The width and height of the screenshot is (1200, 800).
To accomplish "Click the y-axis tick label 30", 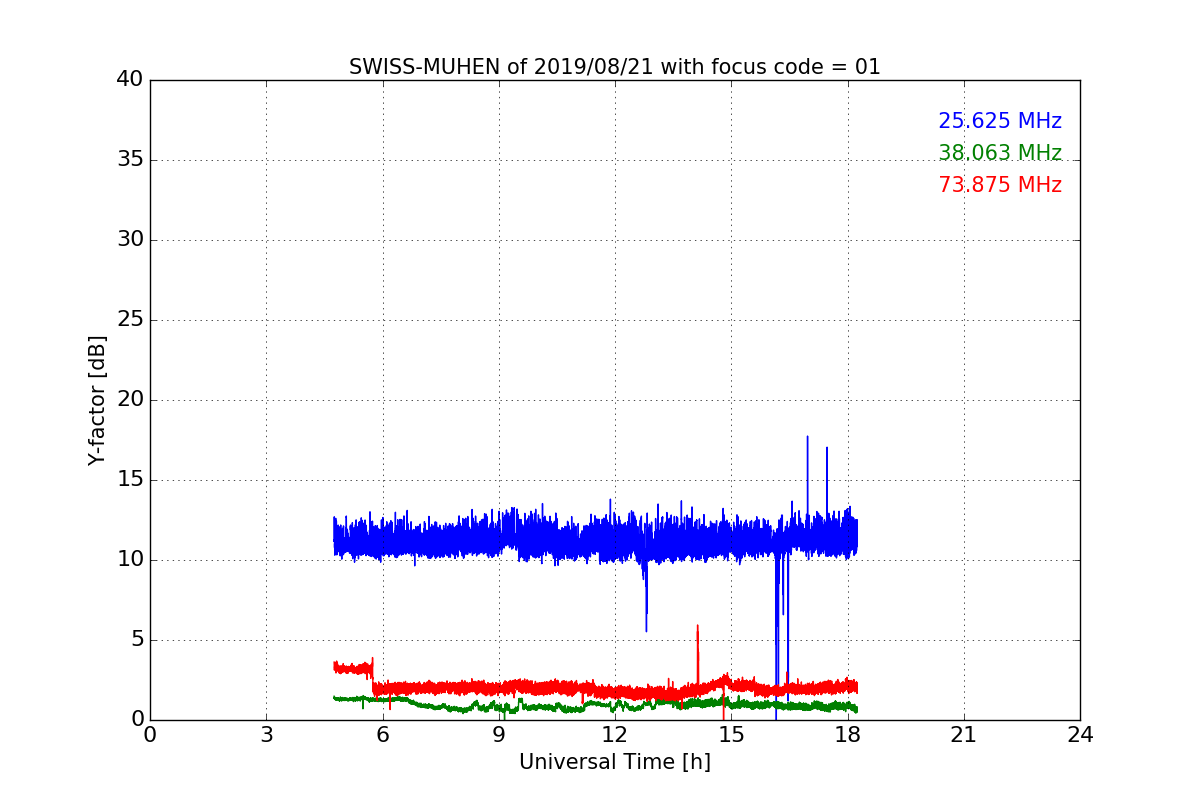I will tap(130, 240).
